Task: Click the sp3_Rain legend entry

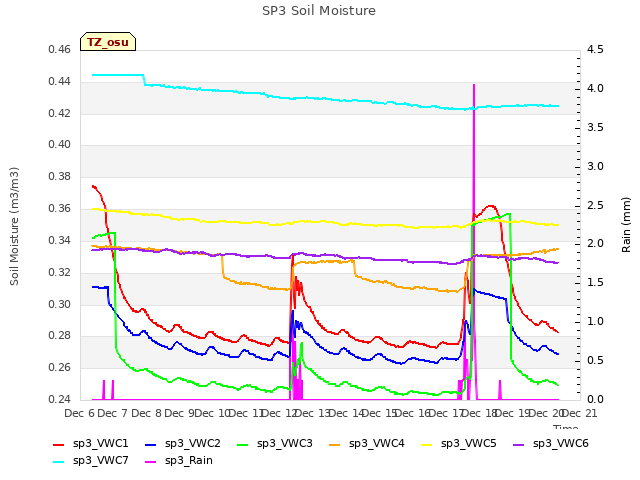Action: [179, 461]
